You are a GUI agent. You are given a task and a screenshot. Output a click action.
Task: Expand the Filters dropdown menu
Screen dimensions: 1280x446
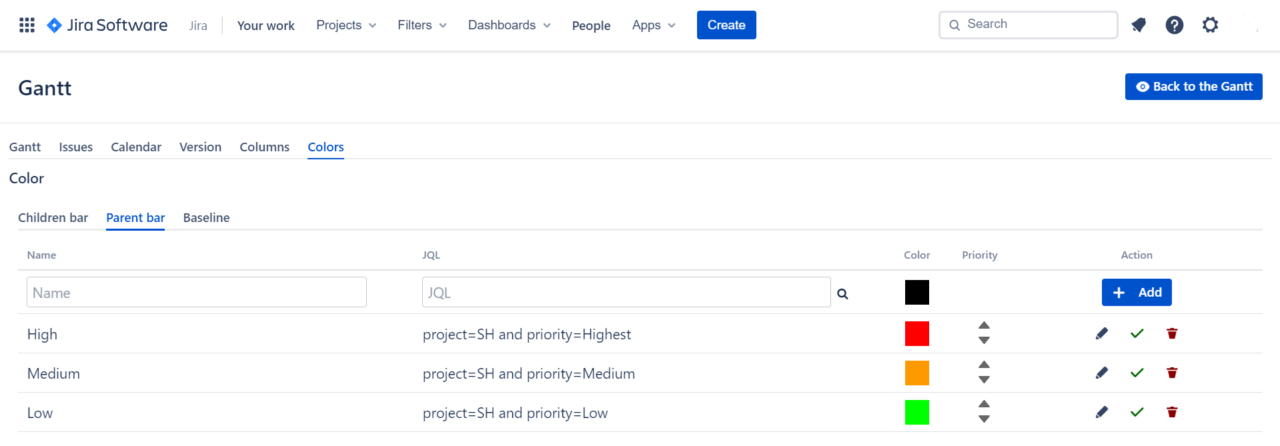422,25
